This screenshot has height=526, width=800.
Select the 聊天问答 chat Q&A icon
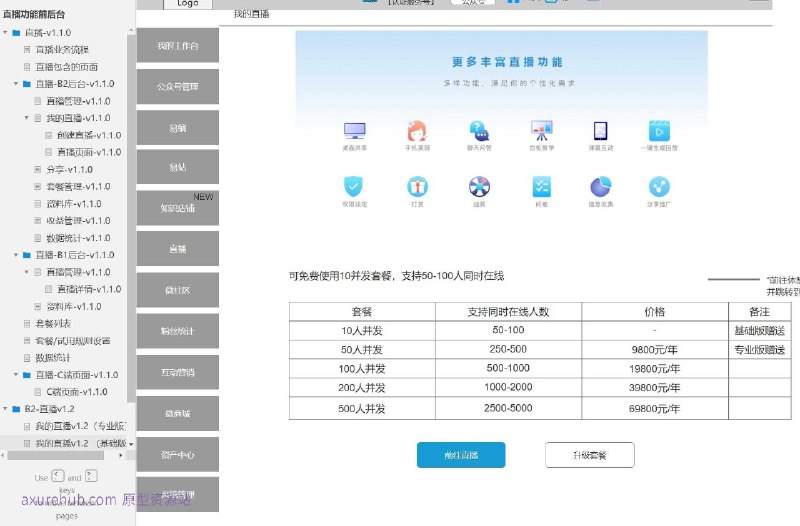[479, 131]
